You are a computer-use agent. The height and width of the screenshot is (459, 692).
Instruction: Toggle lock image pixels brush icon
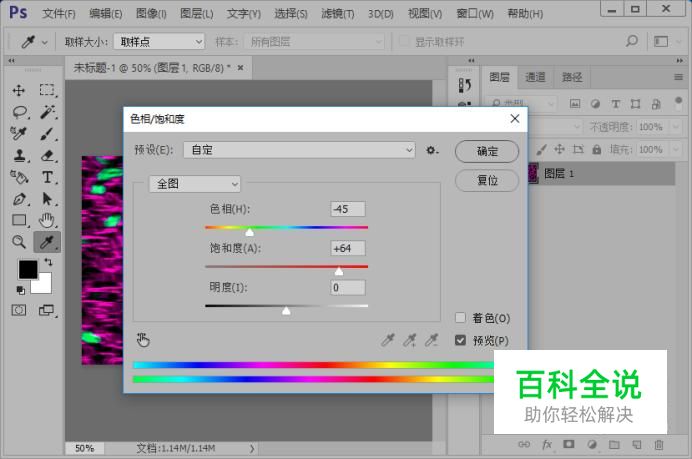point(541,150)
